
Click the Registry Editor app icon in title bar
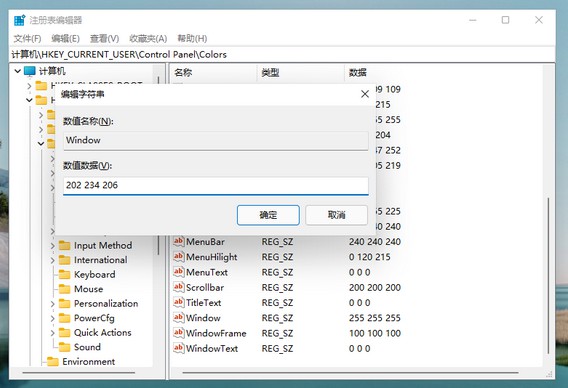(x=20, y=20)
